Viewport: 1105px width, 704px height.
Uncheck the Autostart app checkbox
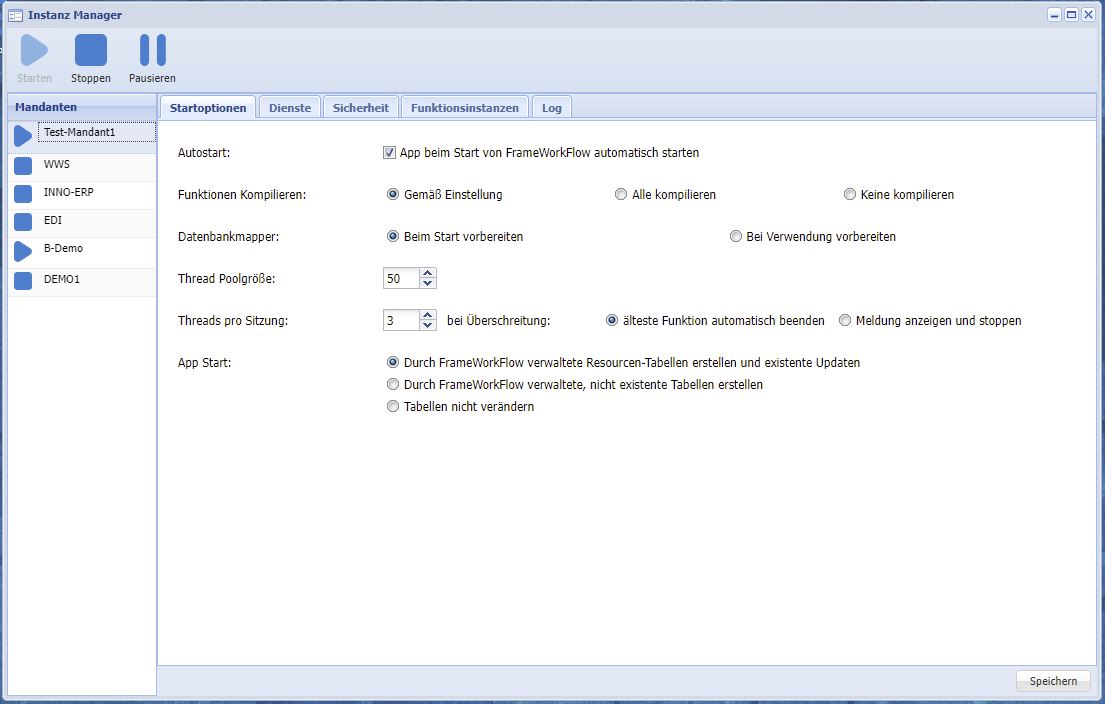390,153
